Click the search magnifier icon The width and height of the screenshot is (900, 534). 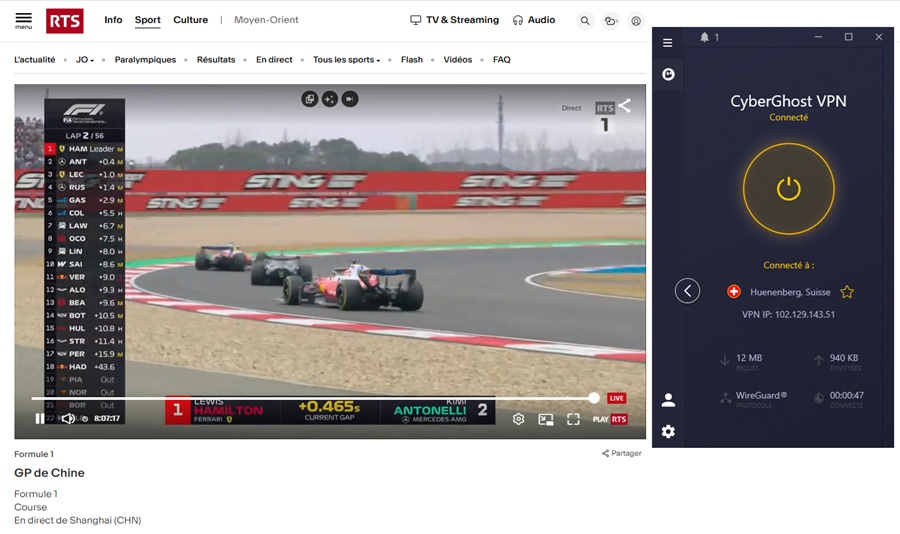pos(585,21)
